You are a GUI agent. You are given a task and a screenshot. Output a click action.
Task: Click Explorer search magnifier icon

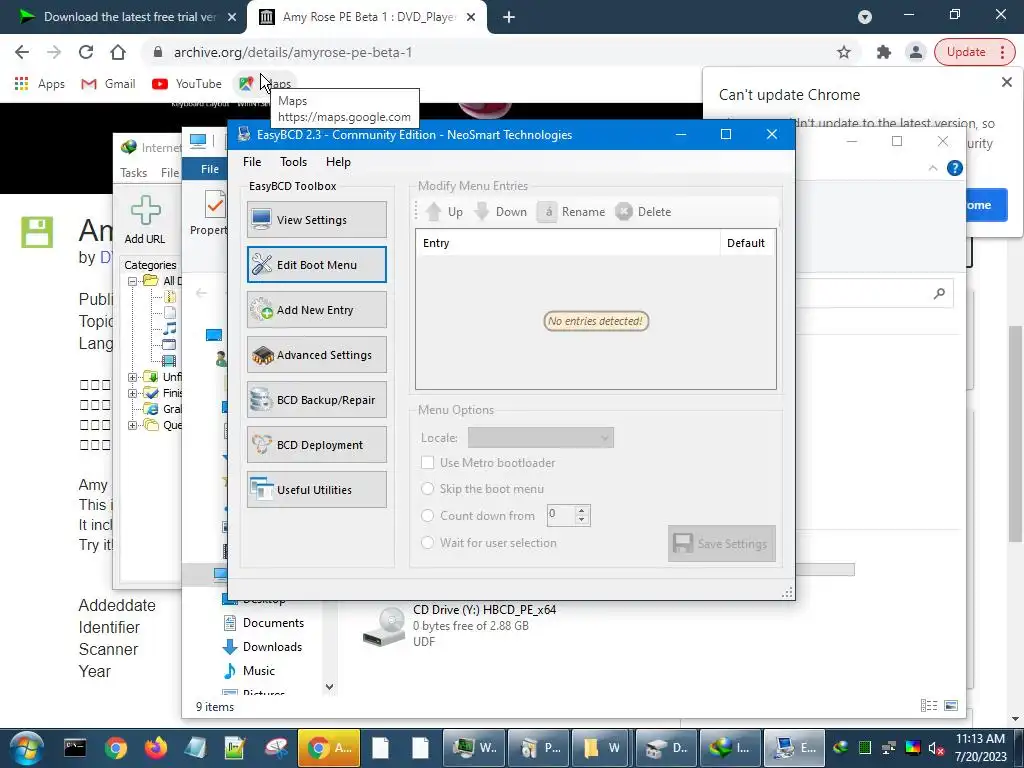coord(939,294)
